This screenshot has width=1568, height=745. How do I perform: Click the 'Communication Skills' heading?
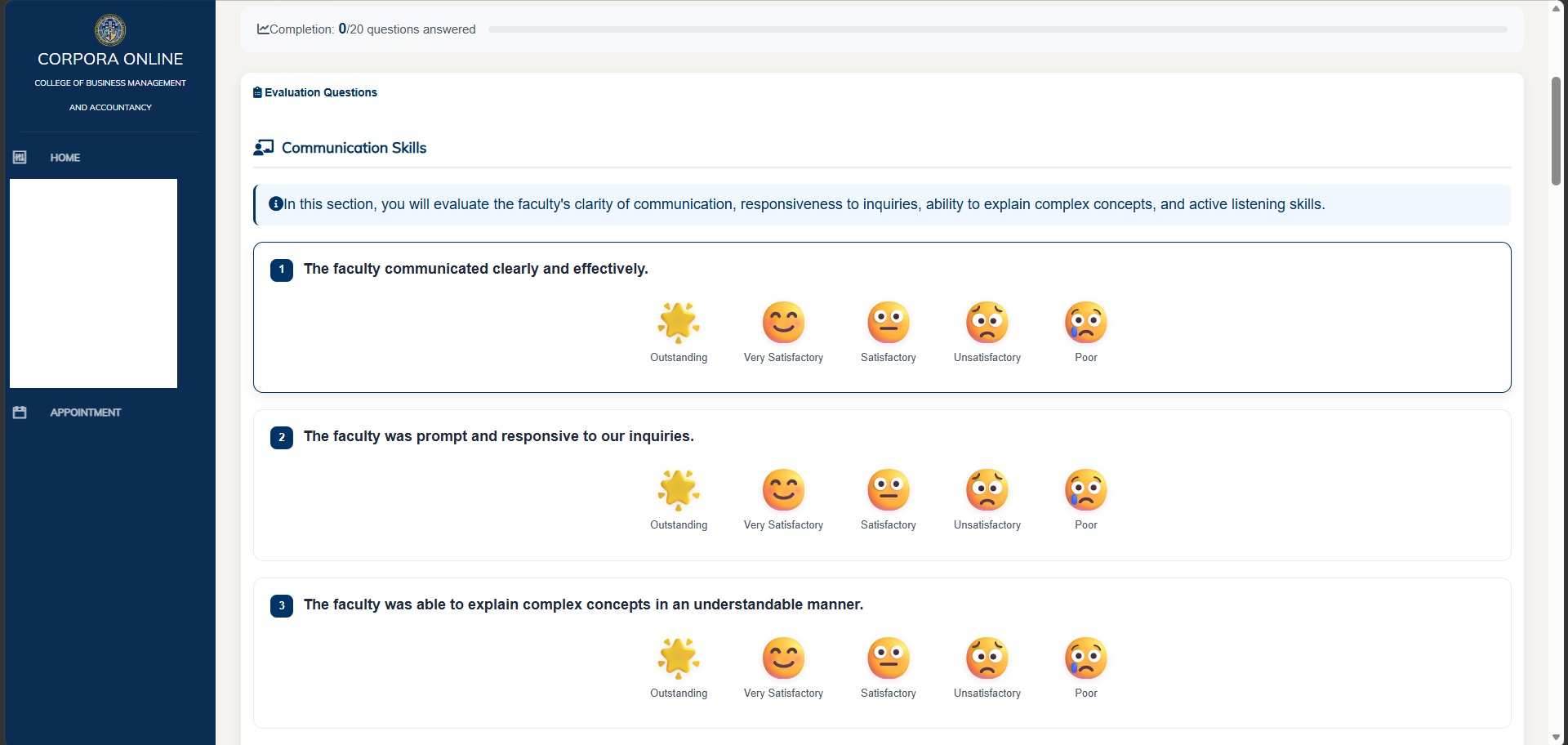[x=354, y=148]
